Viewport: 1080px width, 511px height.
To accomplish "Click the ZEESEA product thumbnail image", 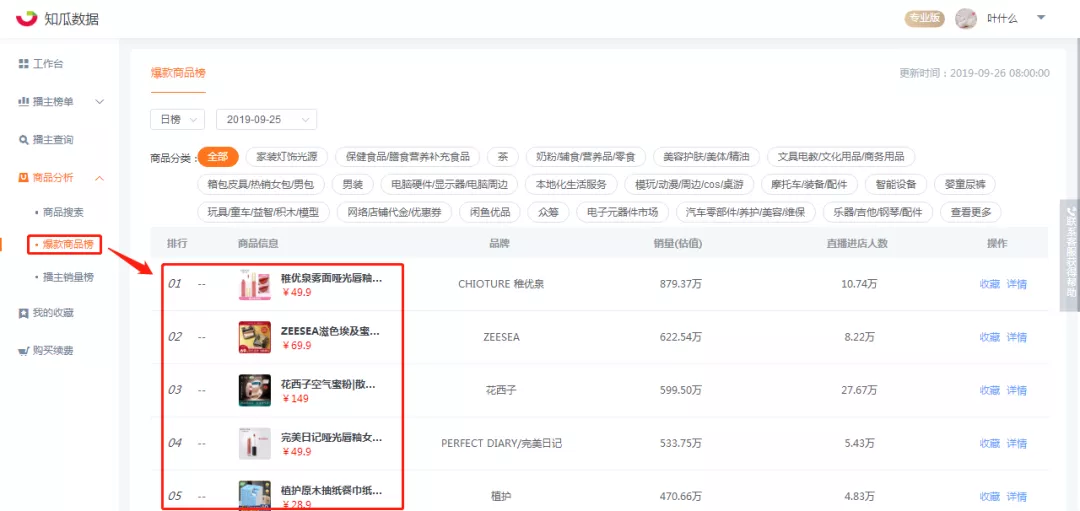I will tap(254, 337).
